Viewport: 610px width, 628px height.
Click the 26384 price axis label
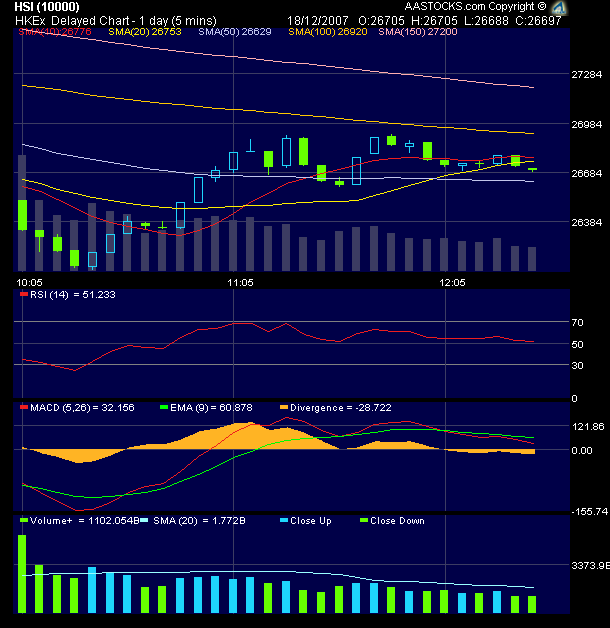click(586, 222)
